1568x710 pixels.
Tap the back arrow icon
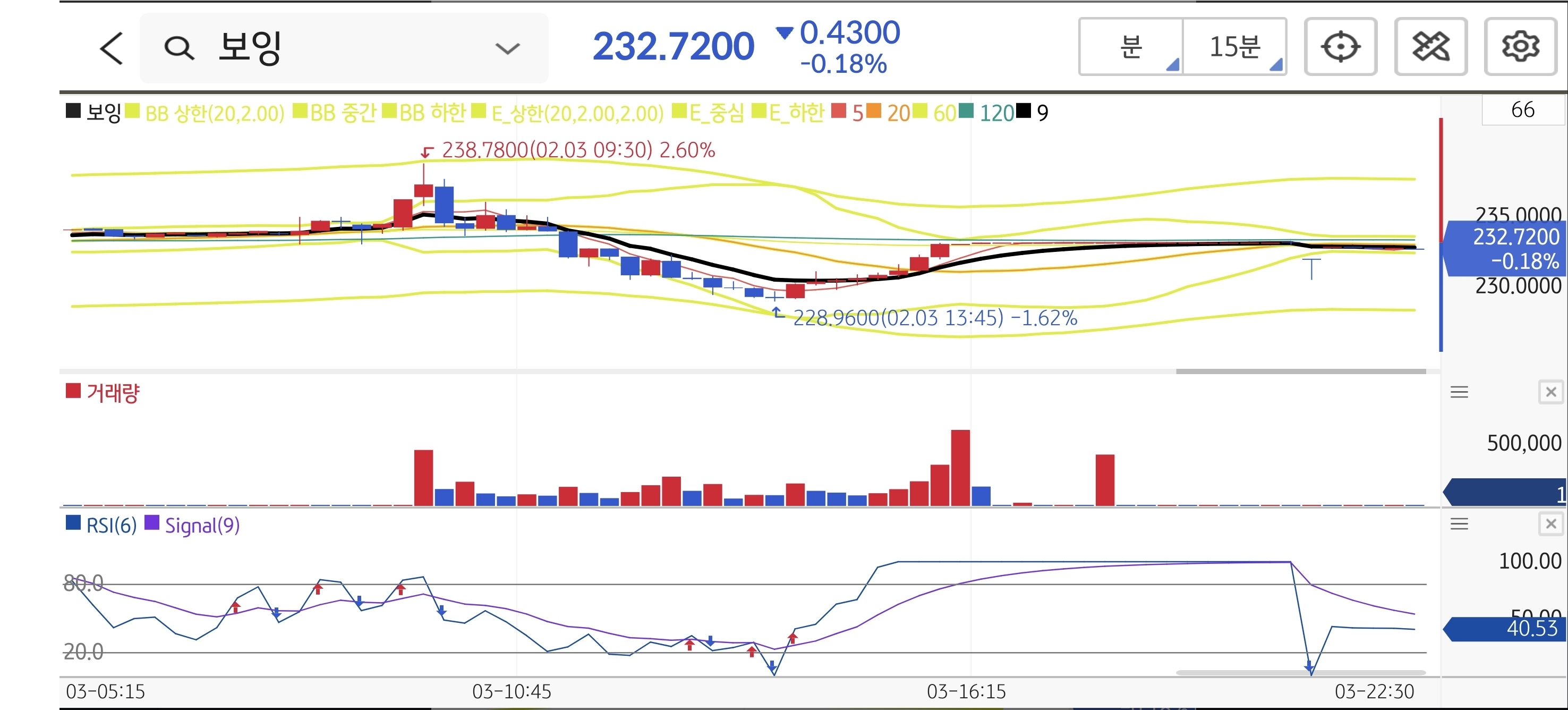coord(112,48)
